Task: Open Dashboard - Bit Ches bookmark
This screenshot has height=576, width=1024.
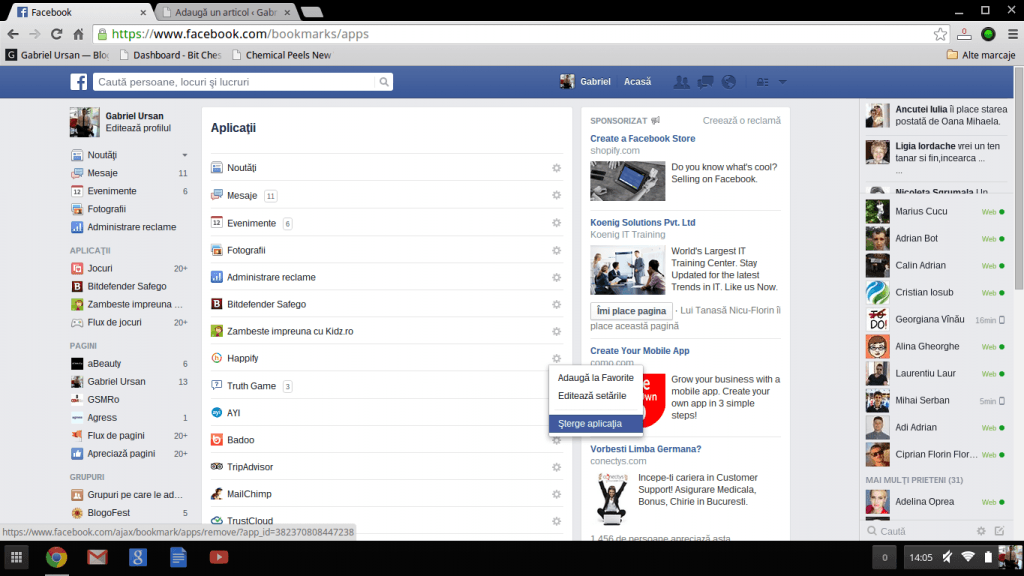Action: pos(170,55)
